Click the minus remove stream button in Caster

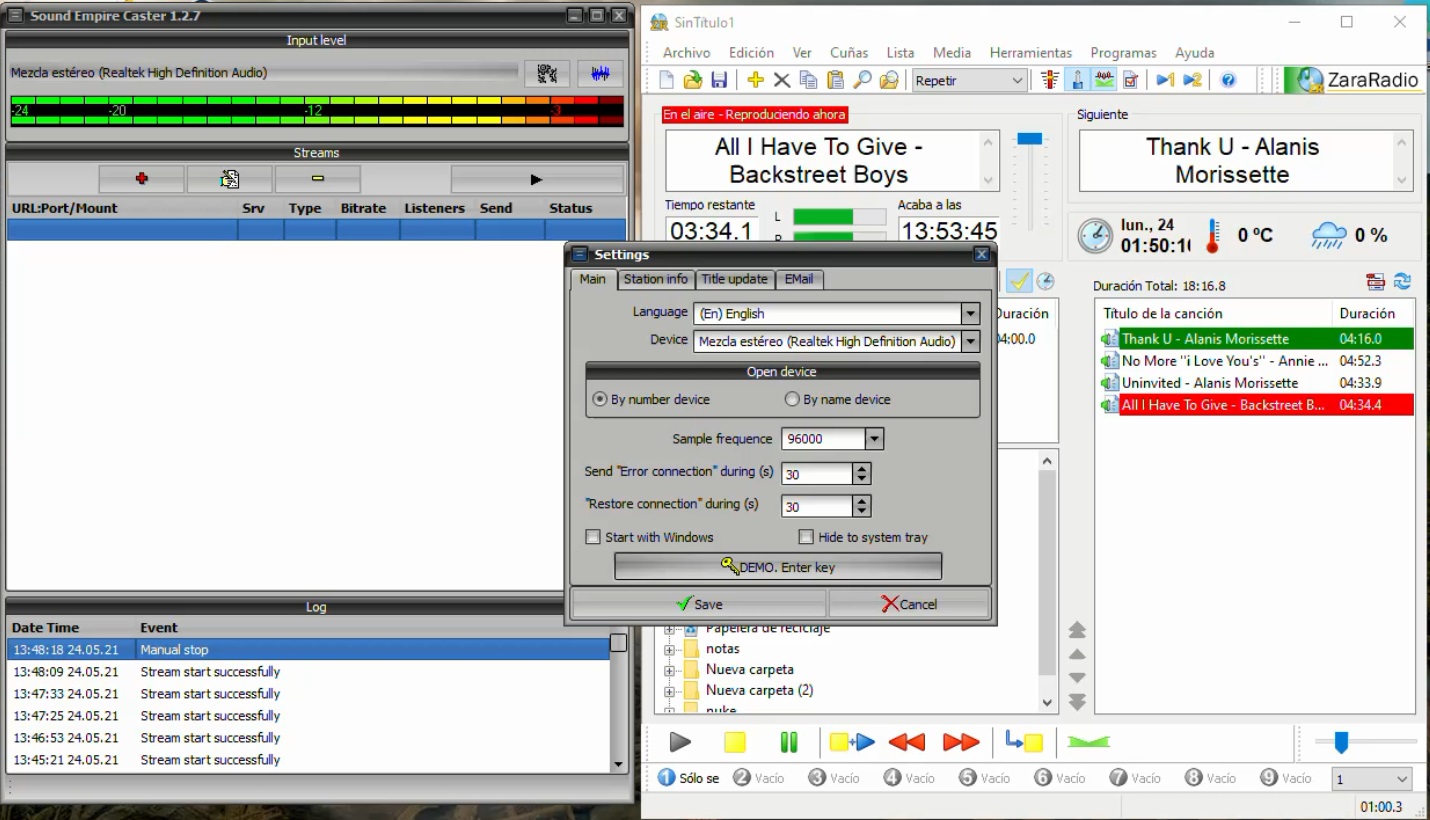point(318,179)
